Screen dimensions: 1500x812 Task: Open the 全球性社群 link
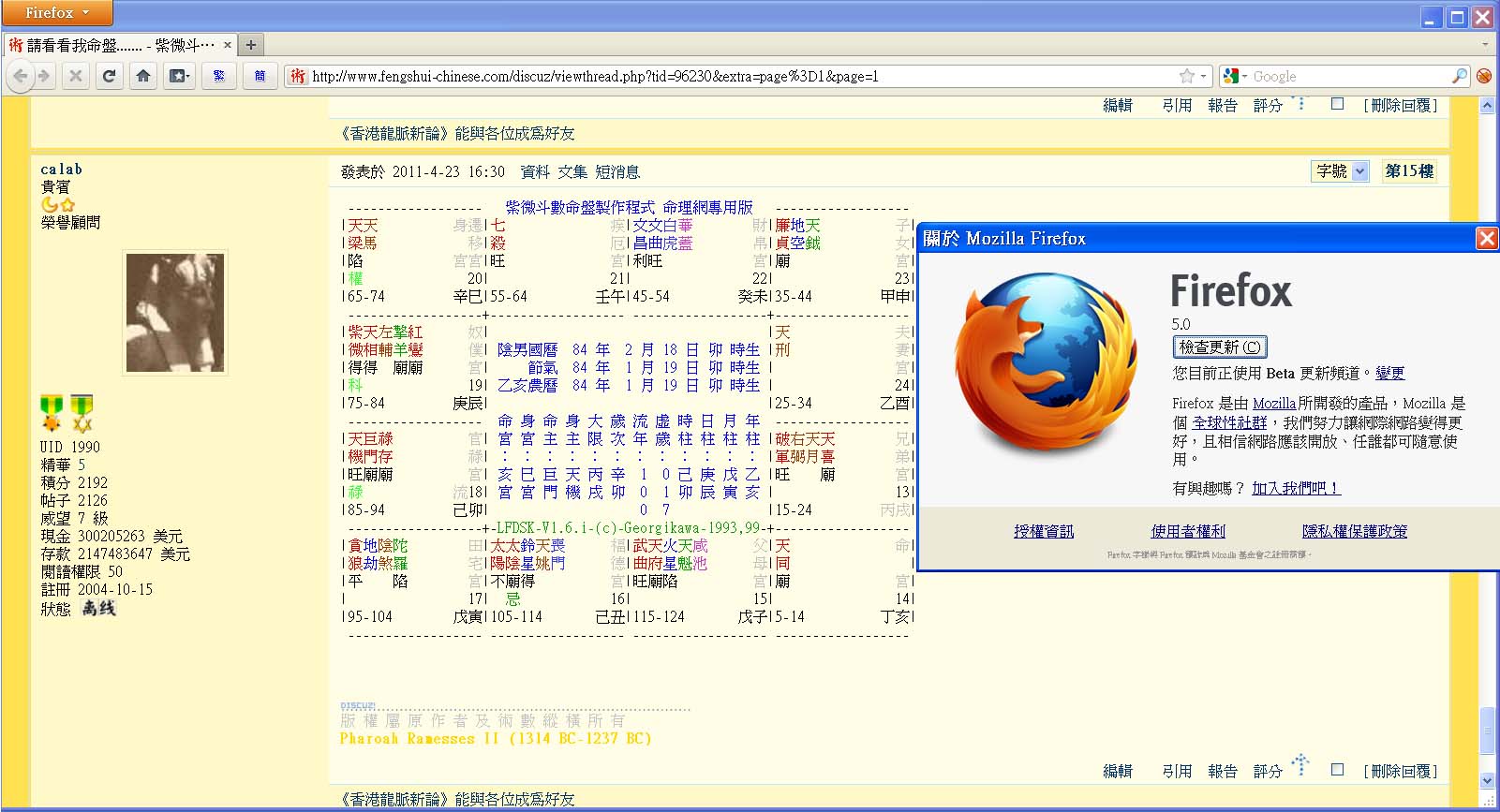(x=1229, y=422)
